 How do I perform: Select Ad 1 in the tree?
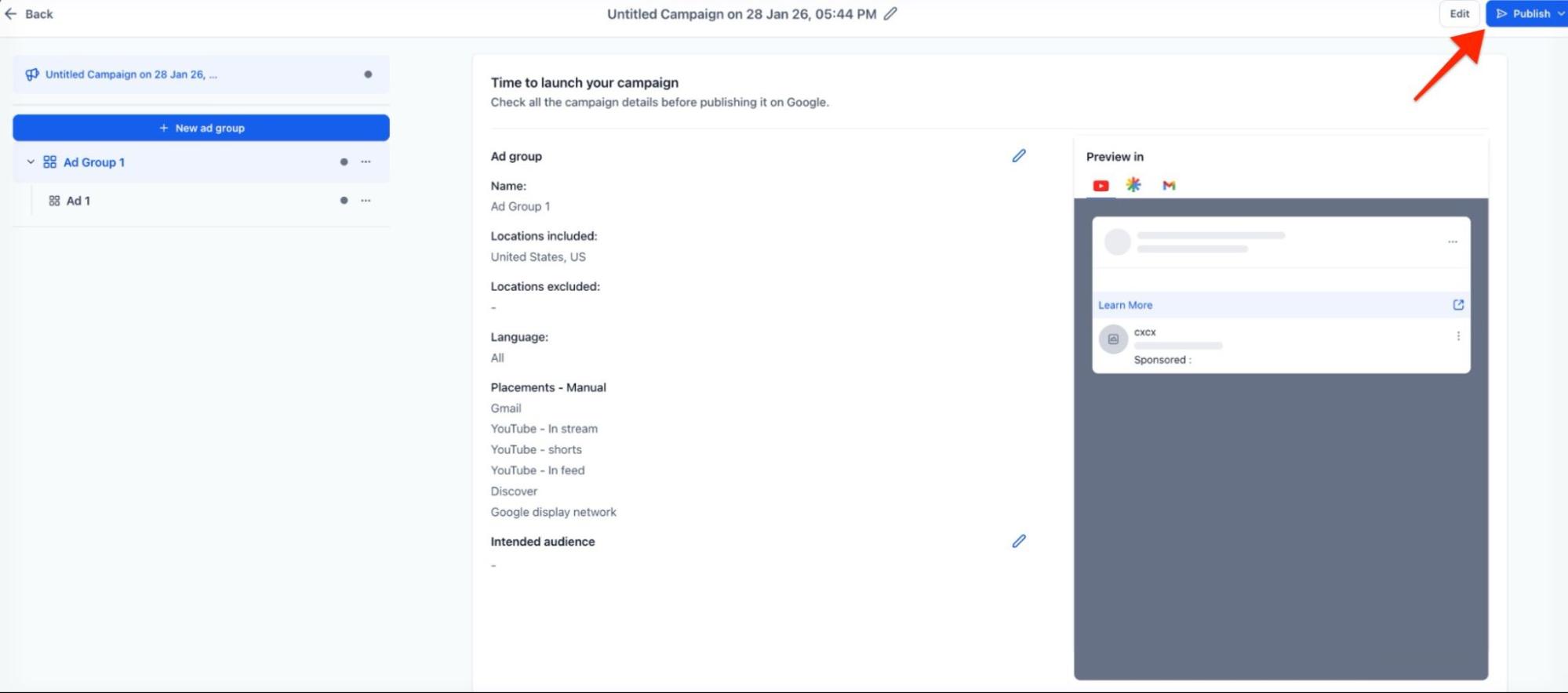tap(78, 201)
